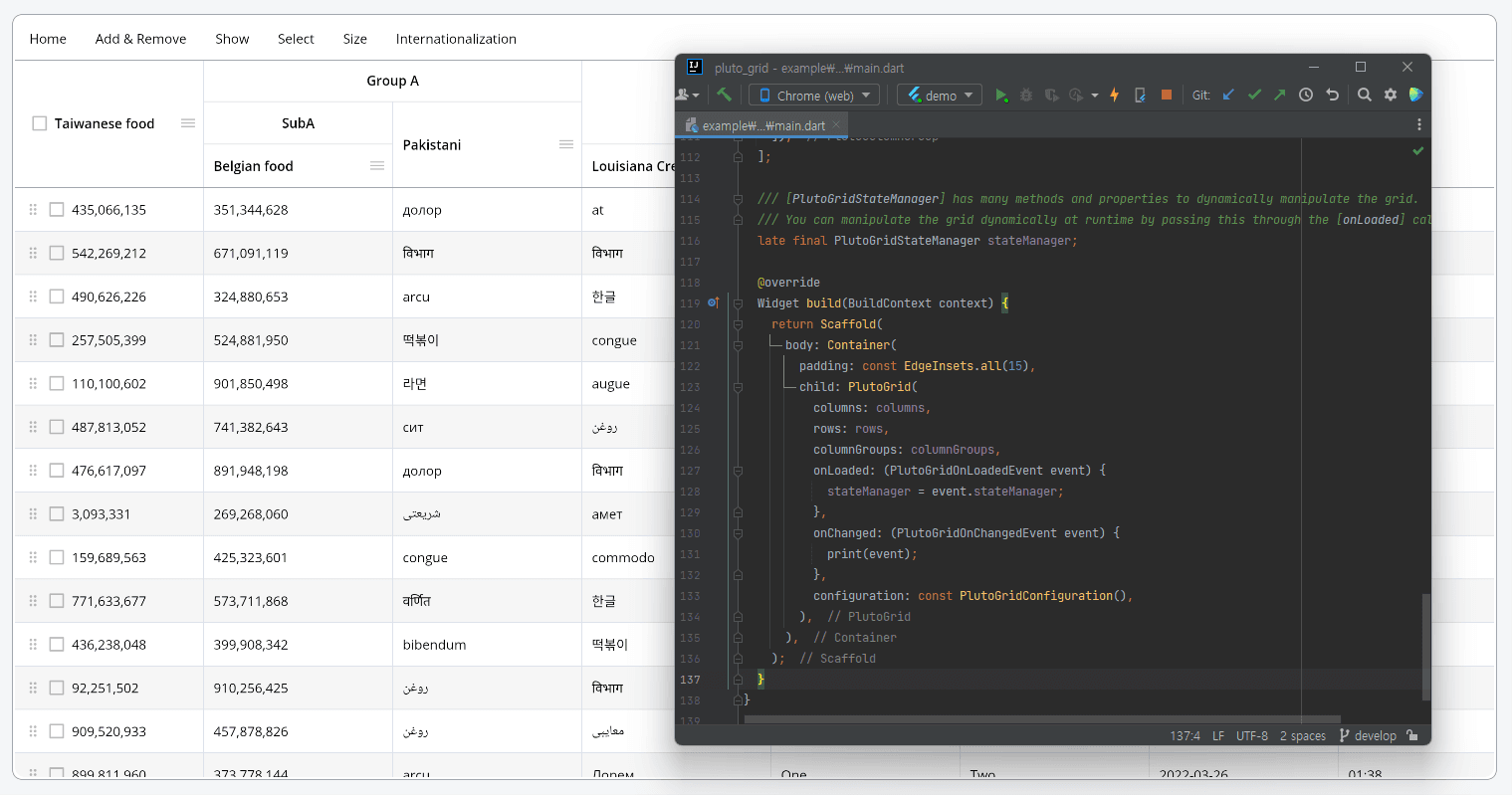The image size is (1512, 795).
Task: Click the Git rollback undo icon
Action: pos(1332,96)
